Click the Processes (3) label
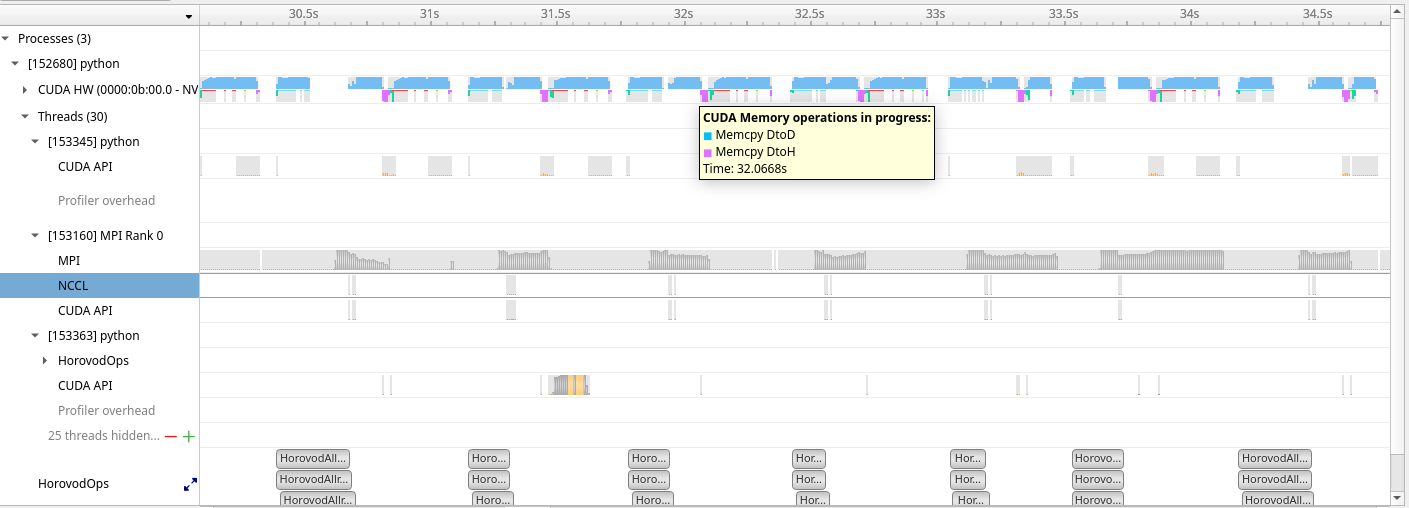The height and width of the screenshot is (508, 1409). [54, 39]
